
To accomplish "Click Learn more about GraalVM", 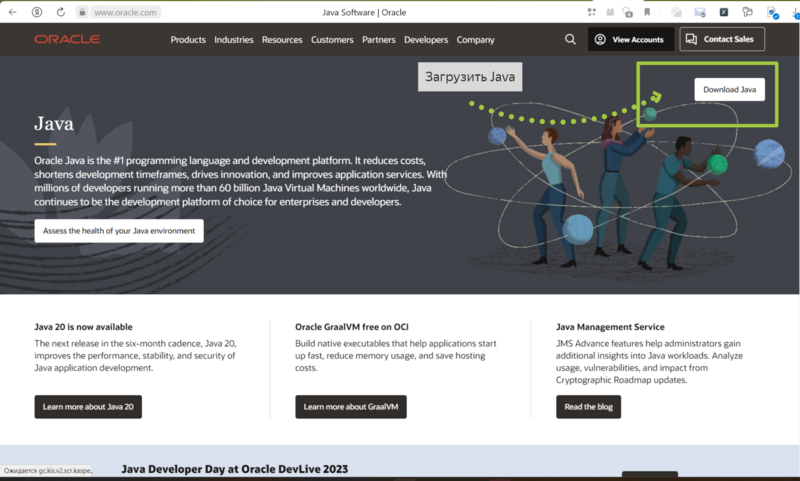I will point(351,407).
